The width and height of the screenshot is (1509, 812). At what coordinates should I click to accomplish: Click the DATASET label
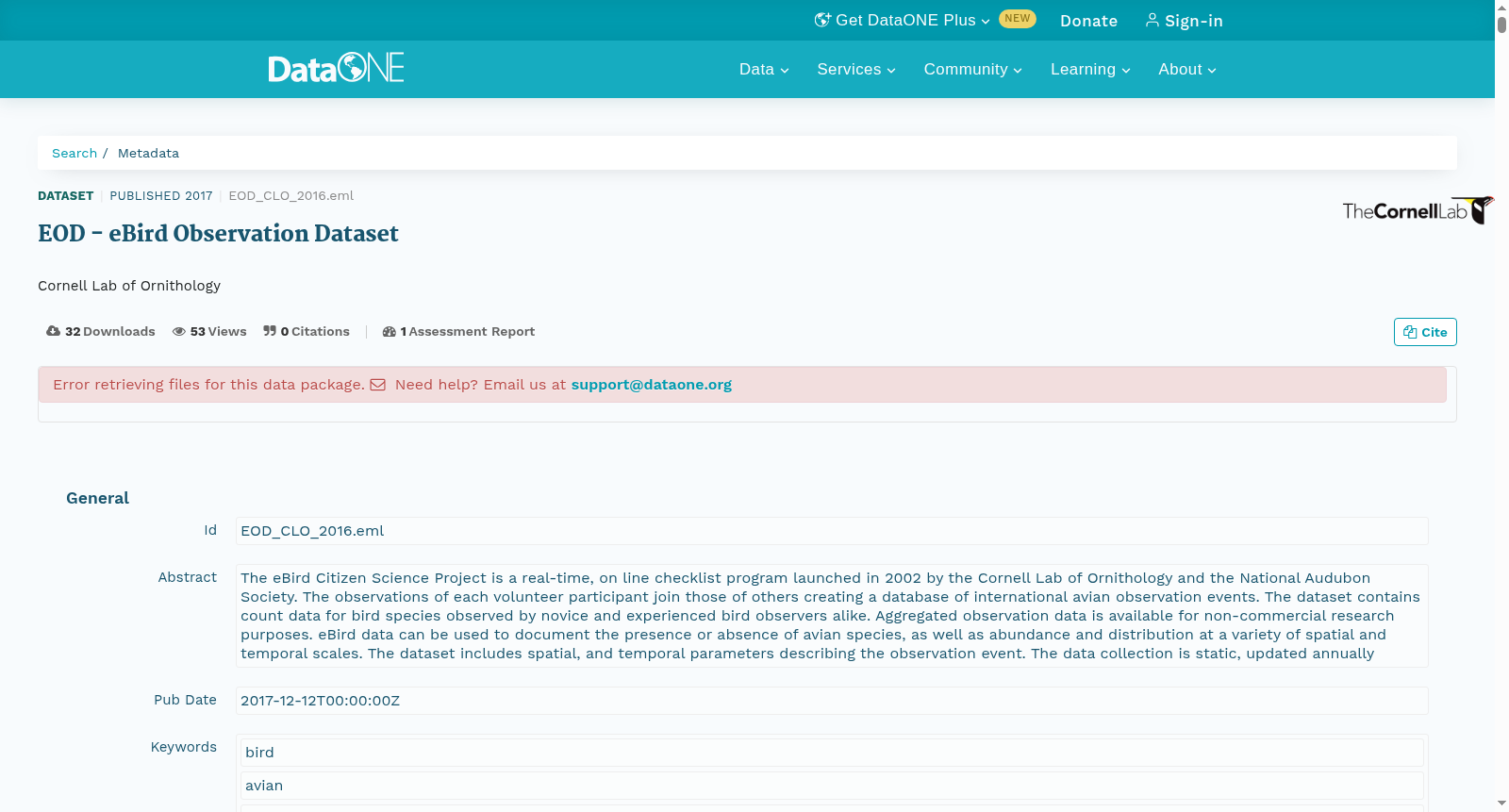(x=66, y=196)
